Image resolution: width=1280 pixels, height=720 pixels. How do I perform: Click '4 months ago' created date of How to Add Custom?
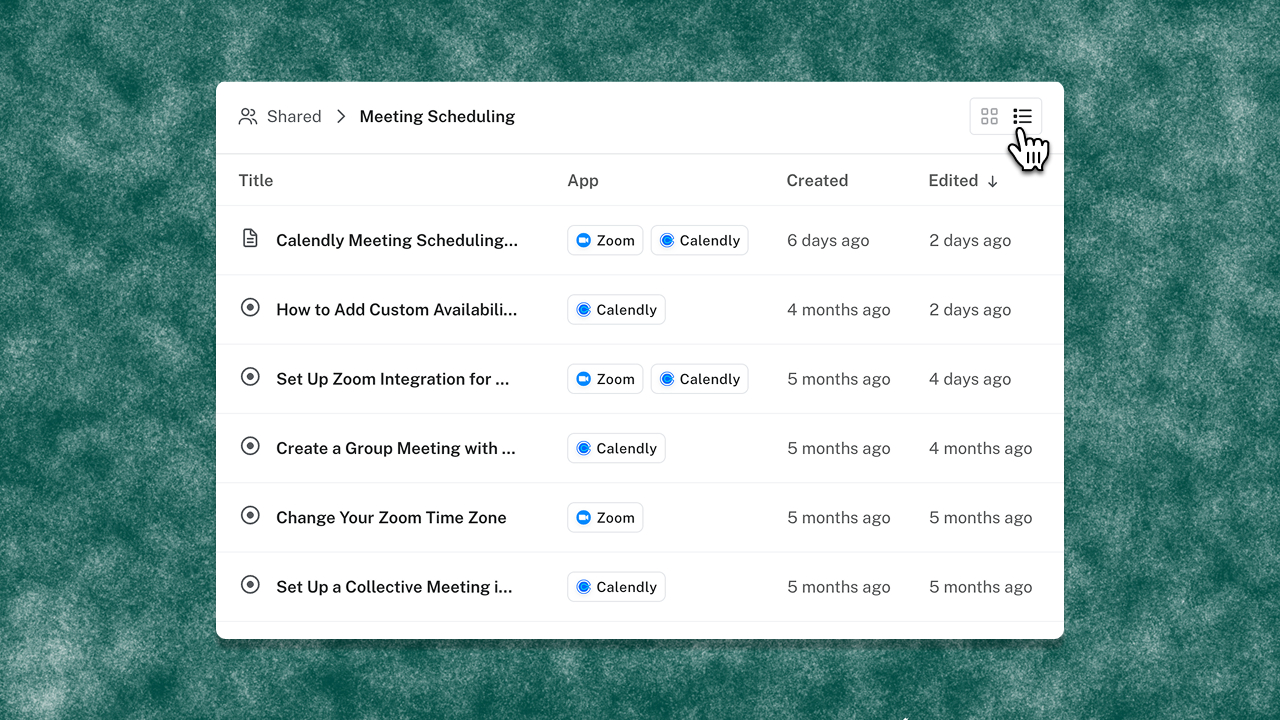(x=839, y=310)
